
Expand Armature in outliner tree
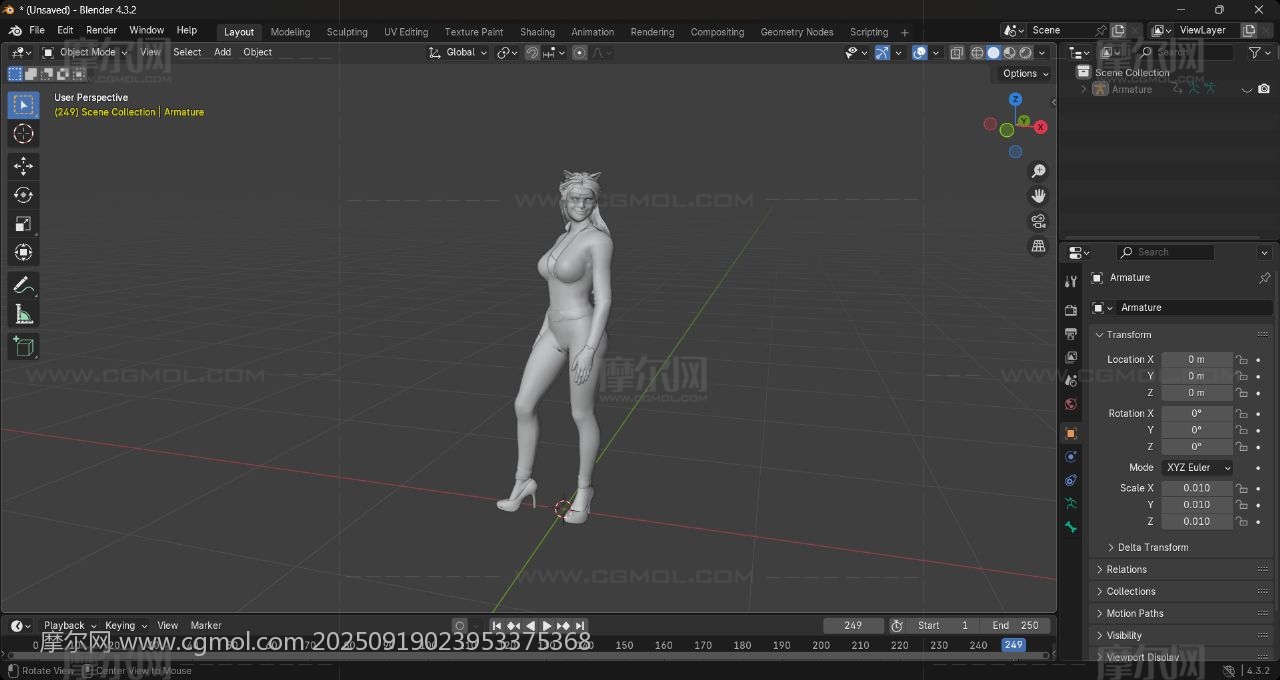click(1083, 89)
